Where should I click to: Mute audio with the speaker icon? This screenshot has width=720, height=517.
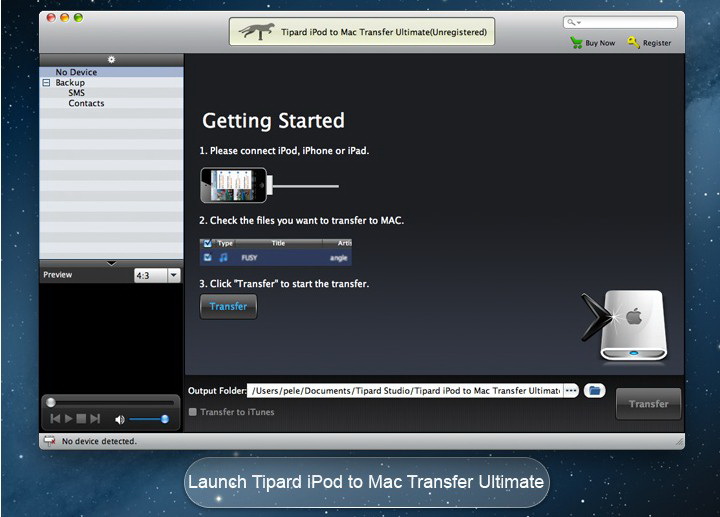pos(119,419)
